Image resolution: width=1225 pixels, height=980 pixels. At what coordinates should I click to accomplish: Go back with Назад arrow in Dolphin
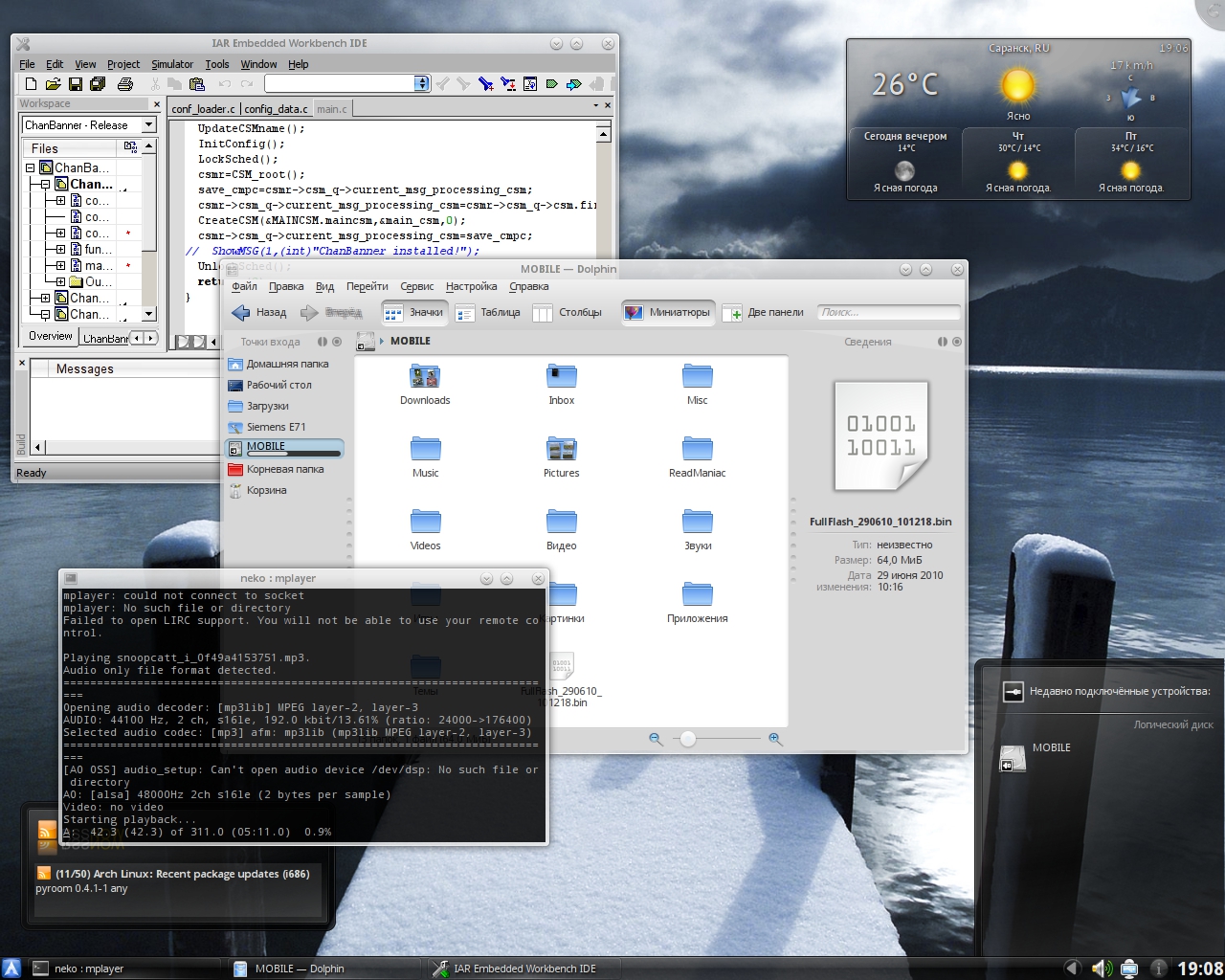(x=258, y=312)
